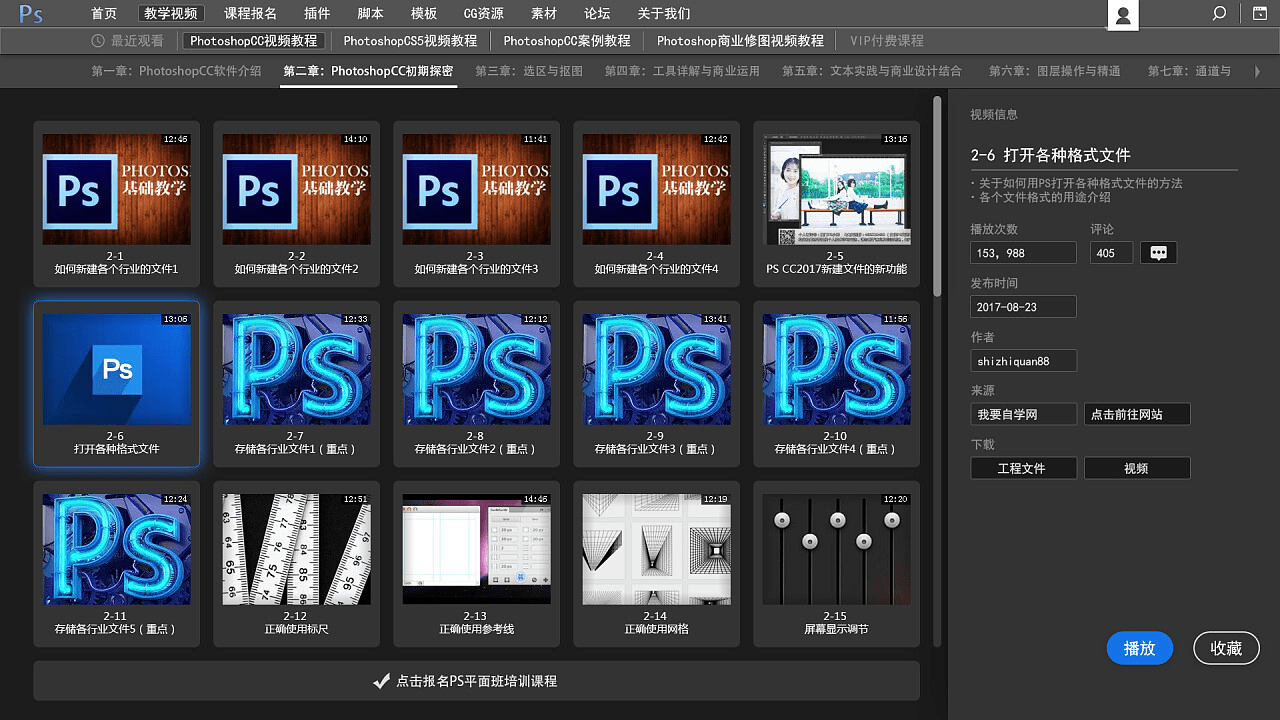Image resolution: width=1280 pixels, height=720 pixels.
Task: Open the 关于我们 menu
Action: tap(664, 14)
